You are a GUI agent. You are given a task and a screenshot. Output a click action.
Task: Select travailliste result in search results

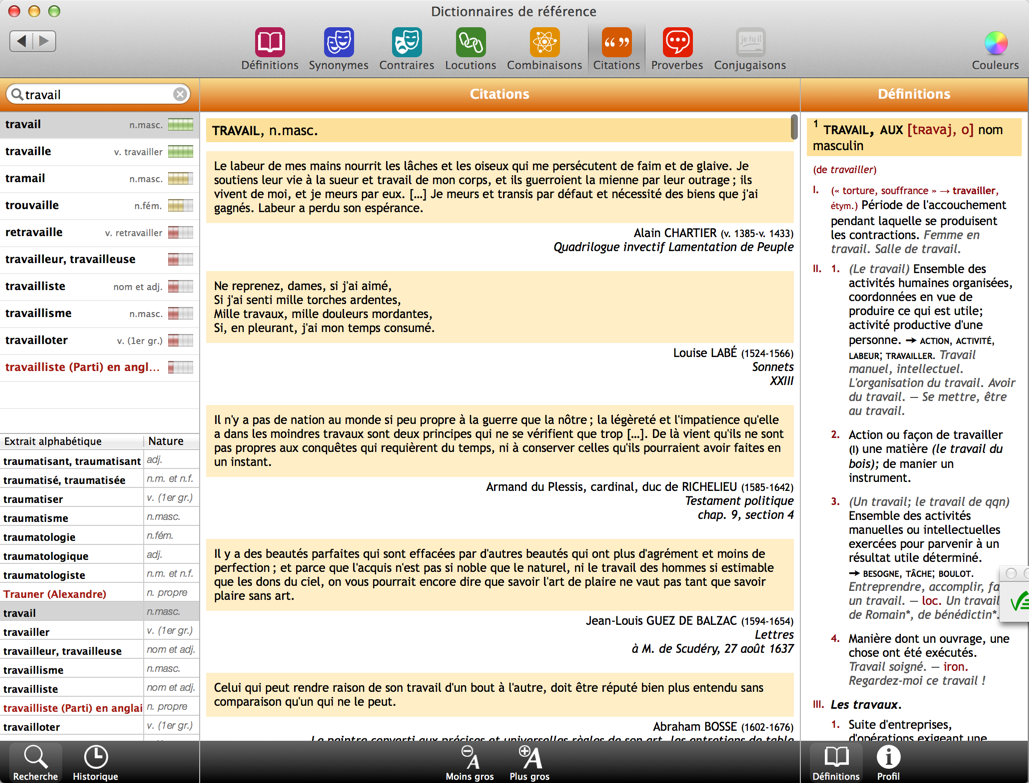click(x=99, y=286)
